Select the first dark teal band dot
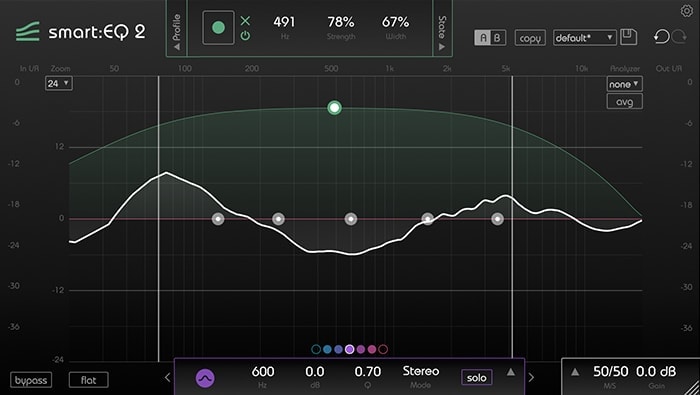The height and width of the screenshot is (395, 700). click(316, 349)
